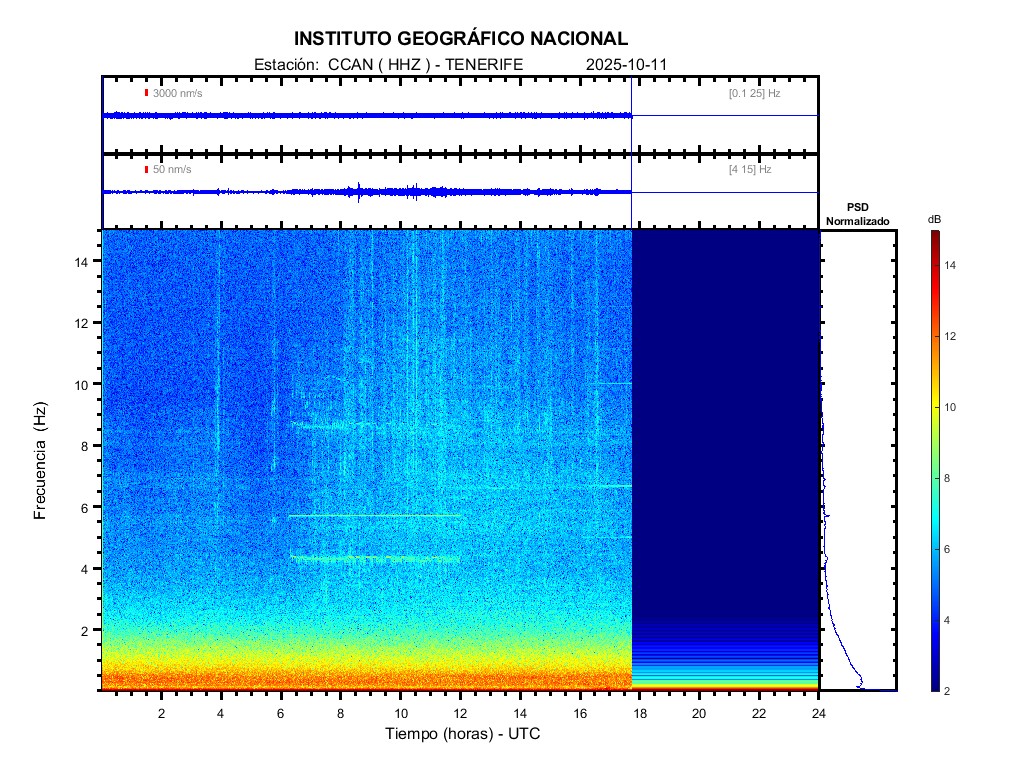Click the [0.1 25] Hz filter label
The width and height of the screenshot is (1024, 768).
pos(754,93)
